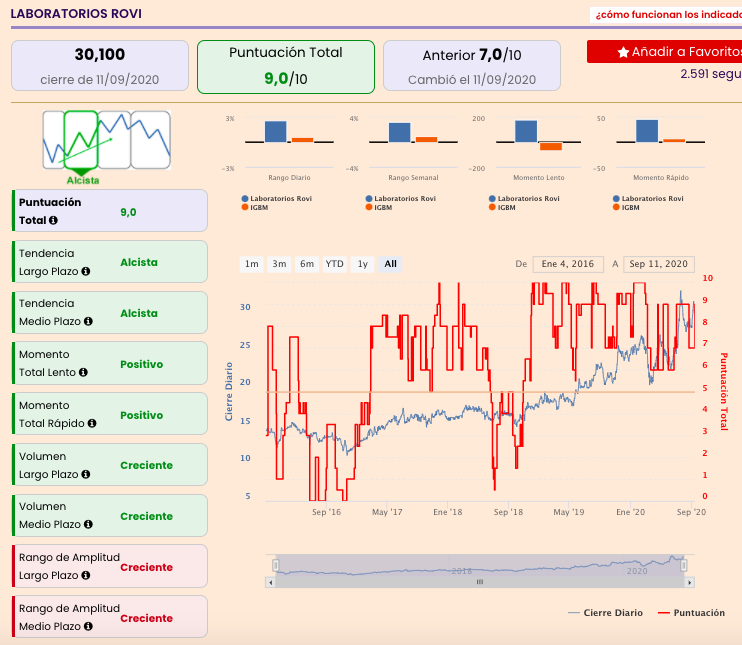
Task: Click the info icon beside Puntuación Total
Action: coord(53,220)
